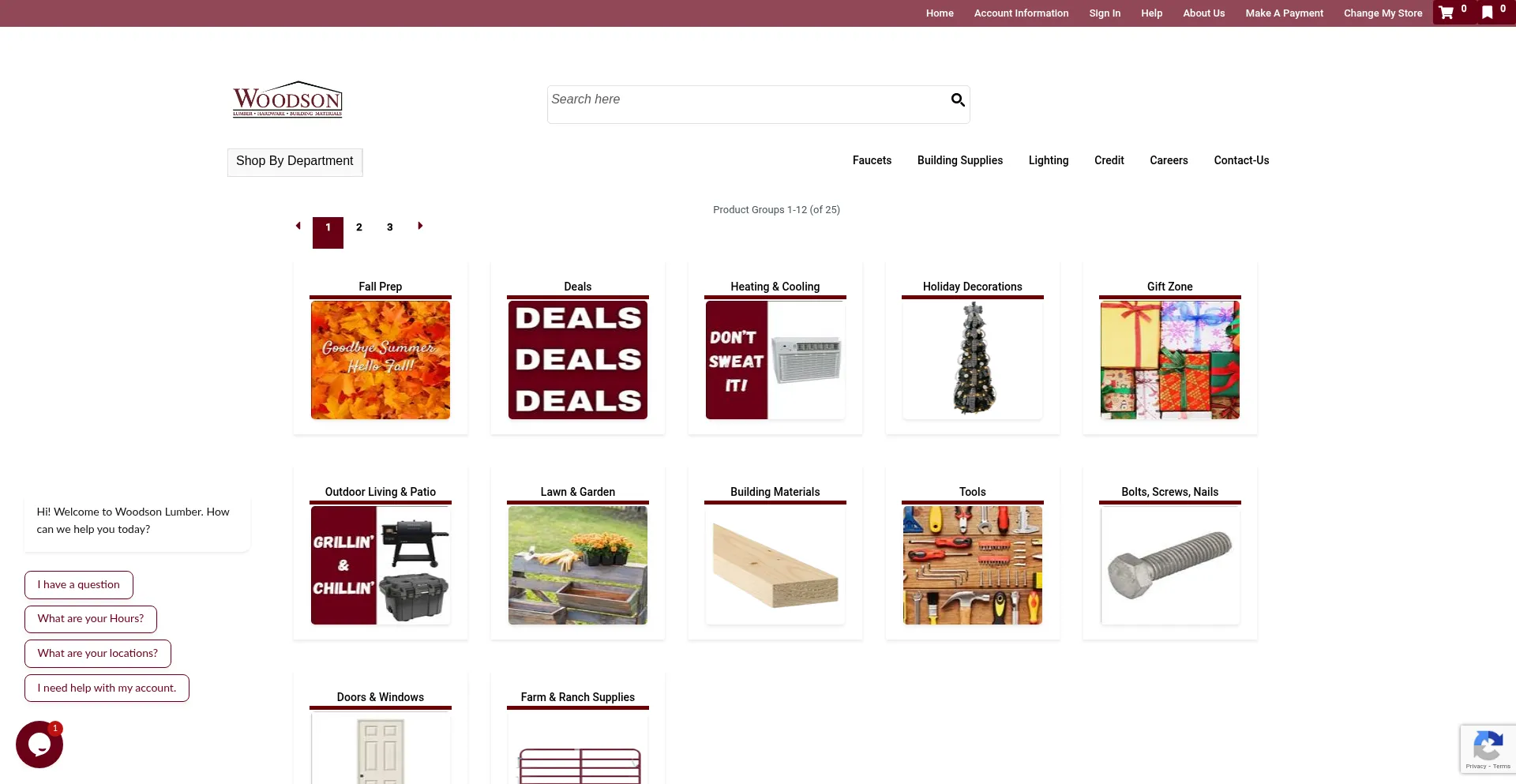The image size is (1516, 784).
Task: Click into the Search here field
Action: (749, 103)
